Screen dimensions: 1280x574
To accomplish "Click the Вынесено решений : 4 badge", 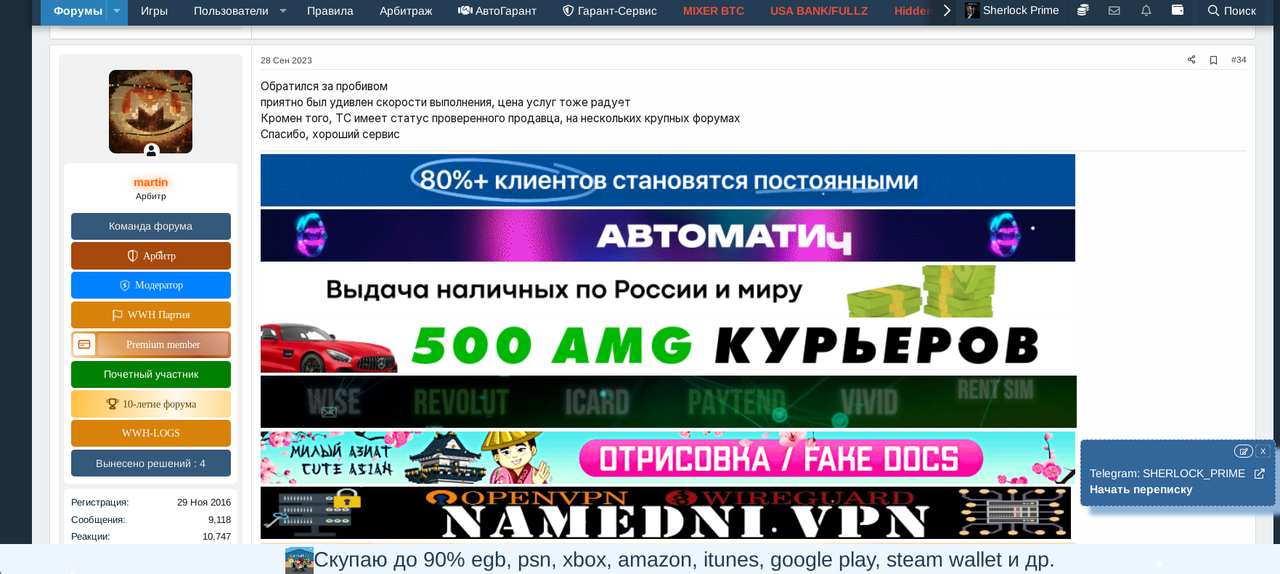I will click(151, 463).
